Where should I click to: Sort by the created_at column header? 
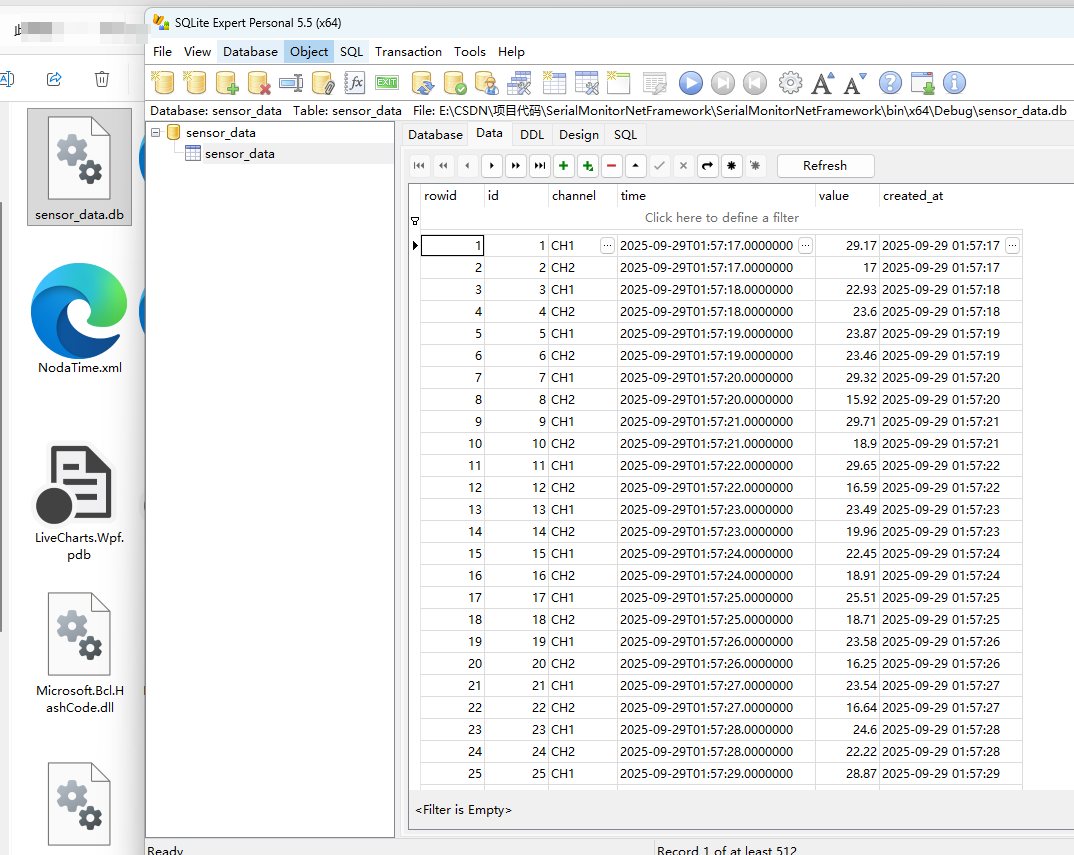951,195
